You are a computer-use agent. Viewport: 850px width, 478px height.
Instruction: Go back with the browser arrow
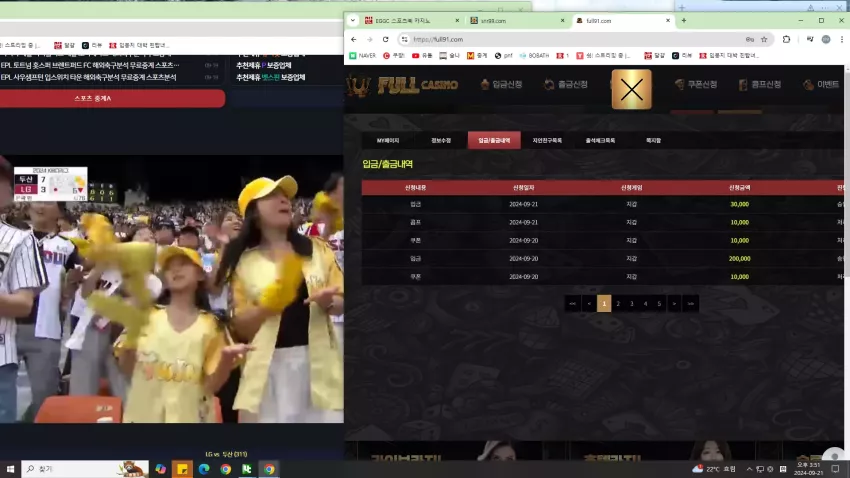[353, 39]
